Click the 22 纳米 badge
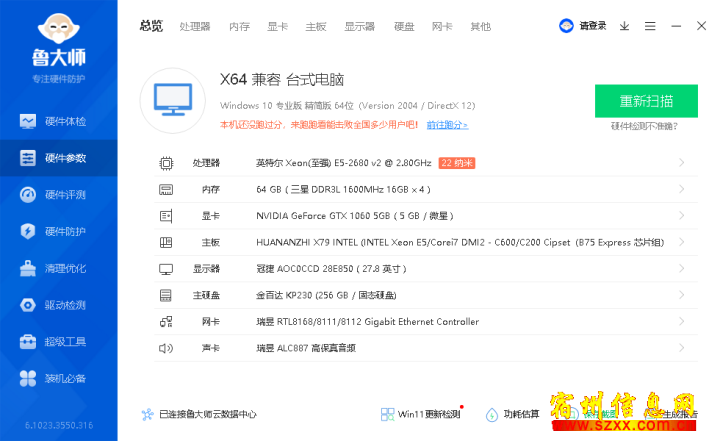Image resolution: width=720 pixels, height=441 pixels. [x=457, y=163]
